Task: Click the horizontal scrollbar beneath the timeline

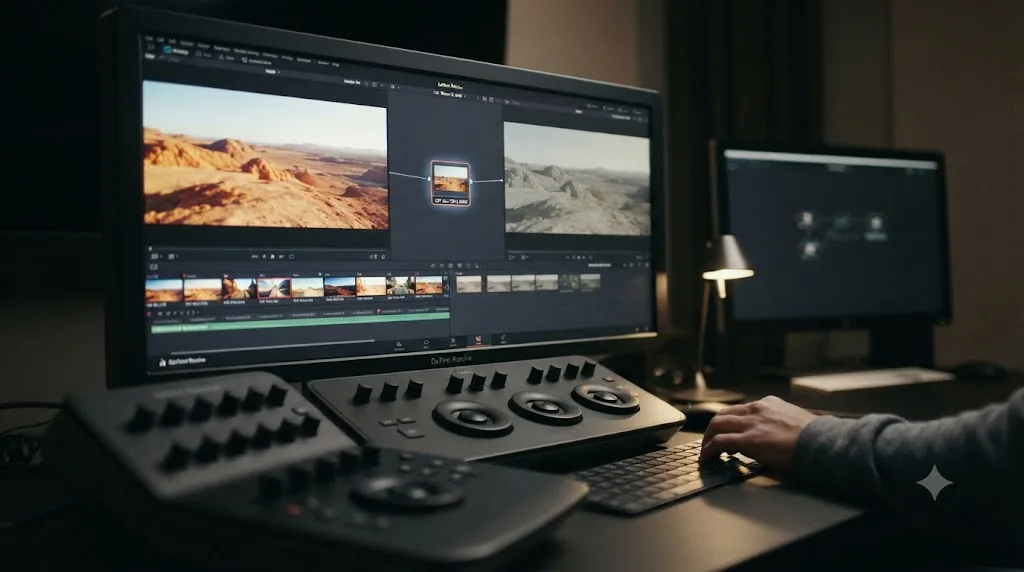Action: coord(275,346)
